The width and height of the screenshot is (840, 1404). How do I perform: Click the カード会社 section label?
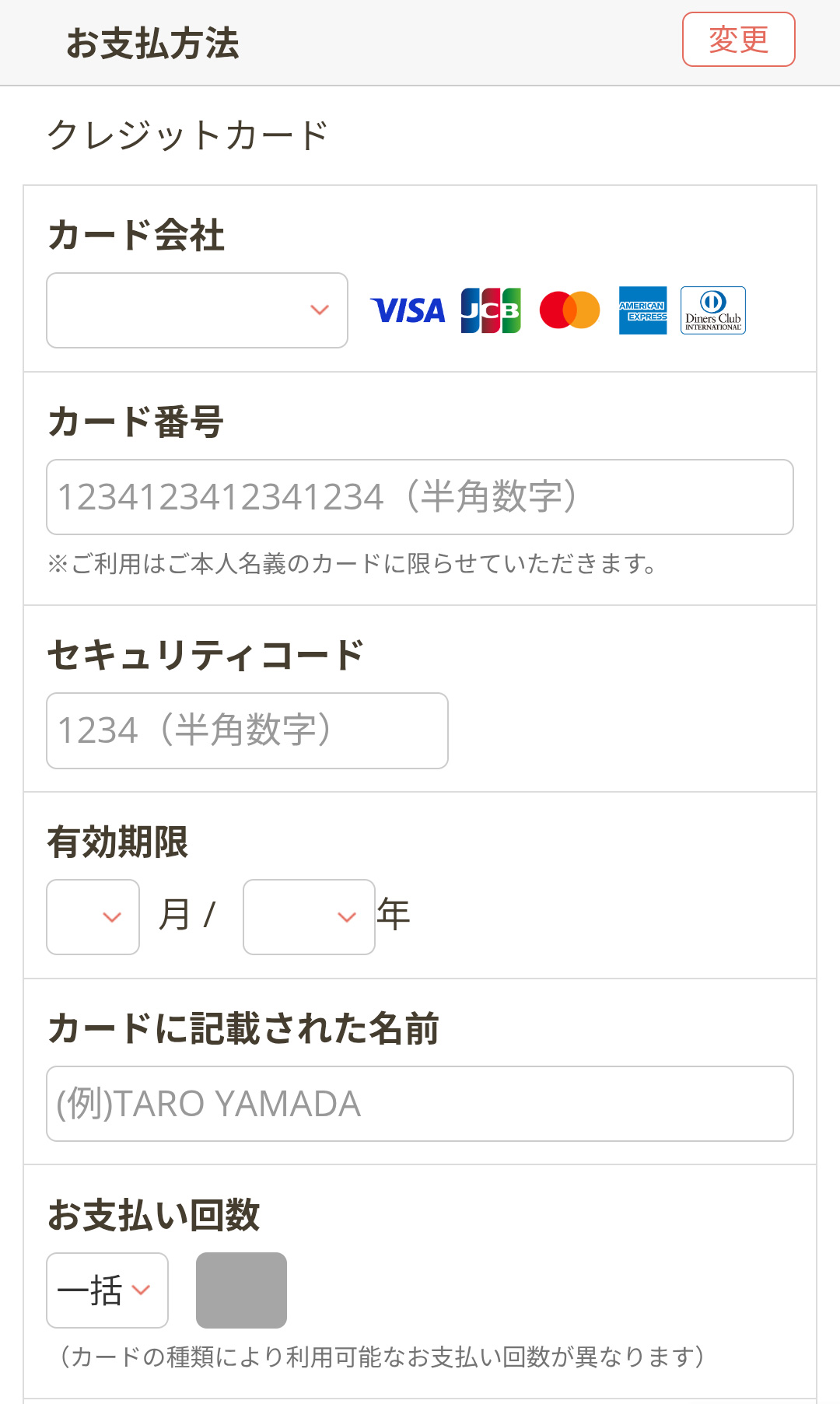tap(136, 235)
